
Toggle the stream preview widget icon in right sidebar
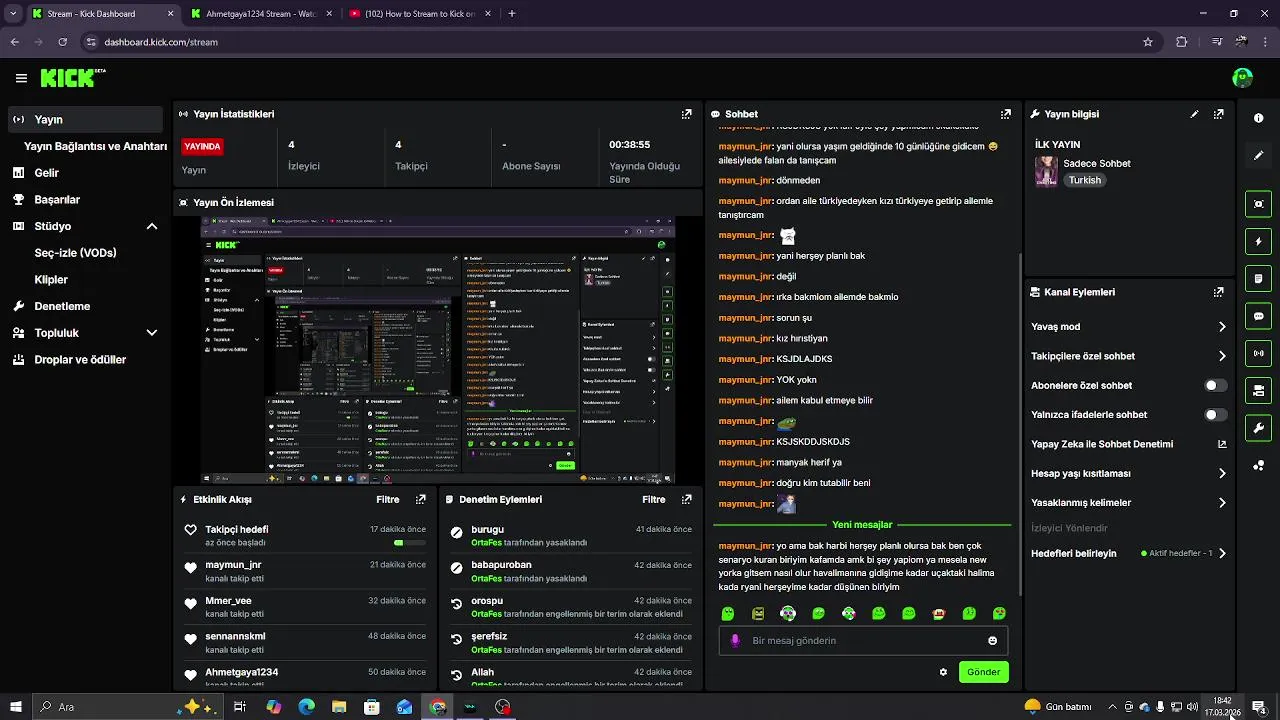coord(1258,204)
